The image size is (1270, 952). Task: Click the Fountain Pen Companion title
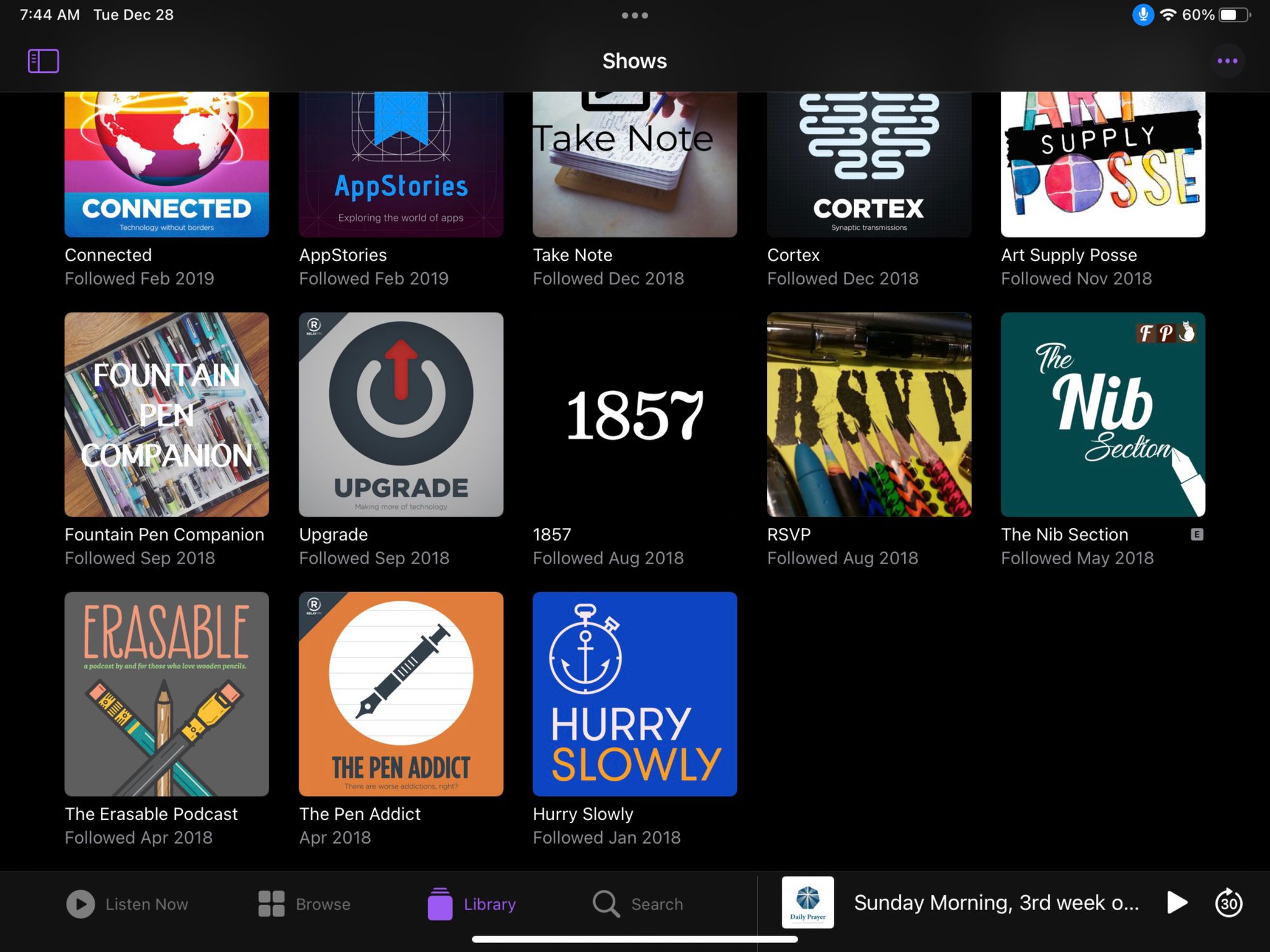click(x=164, y=534)
